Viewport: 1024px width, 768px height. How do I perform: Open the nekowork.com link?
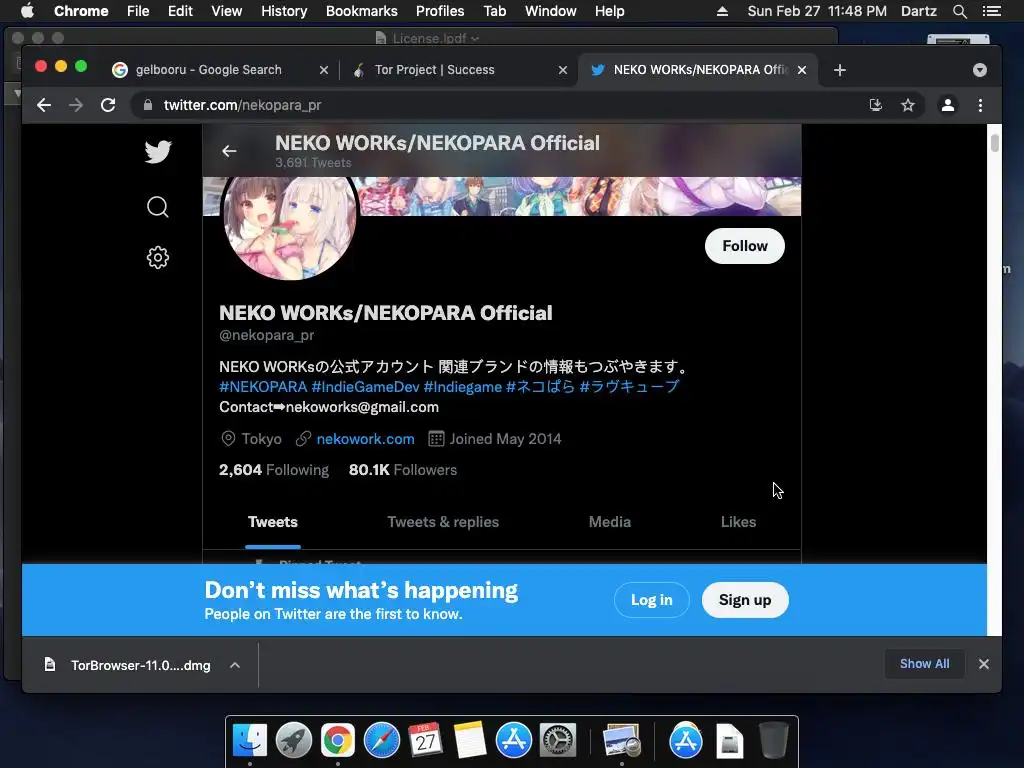tap(365, 439)
